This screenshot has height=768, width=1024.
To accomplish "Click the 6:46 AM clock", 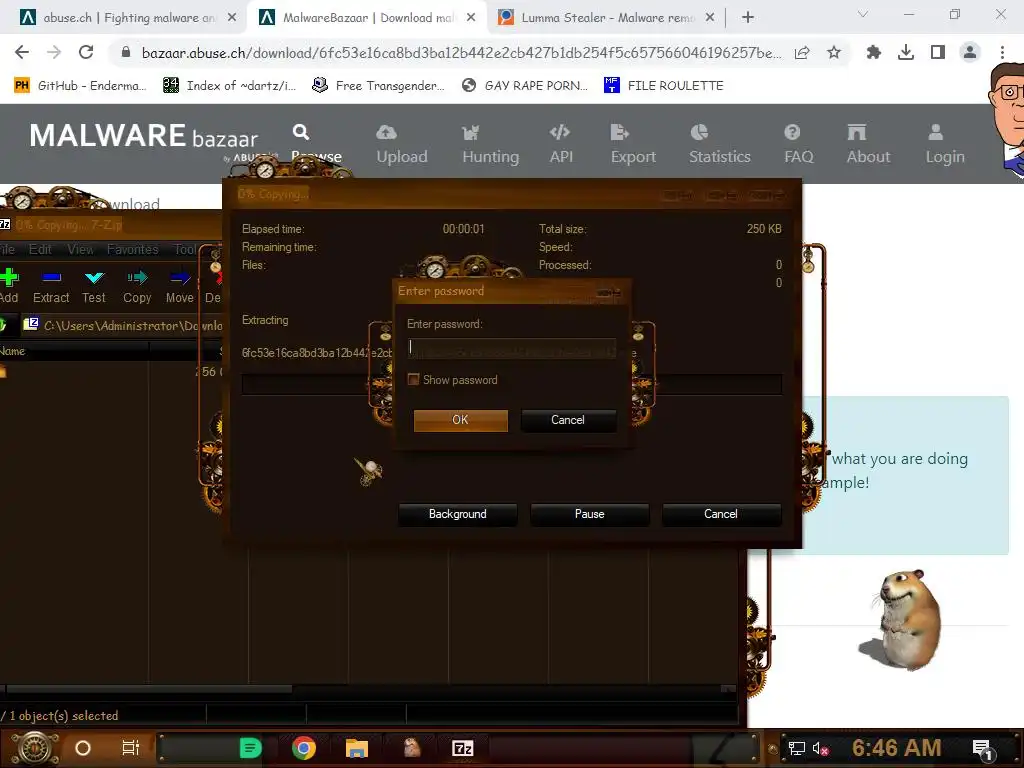I will click(896, 748).
